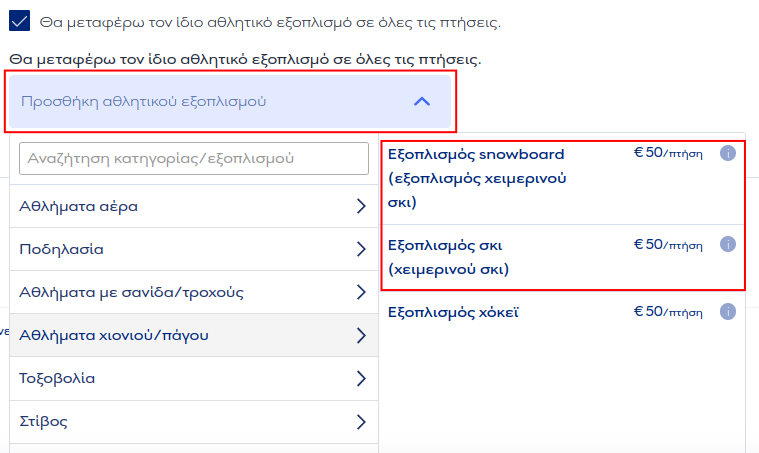Click chevron next to Αθλήματα με σανίδα/τροχούς
759x453 pixels.
click(360, 293)
